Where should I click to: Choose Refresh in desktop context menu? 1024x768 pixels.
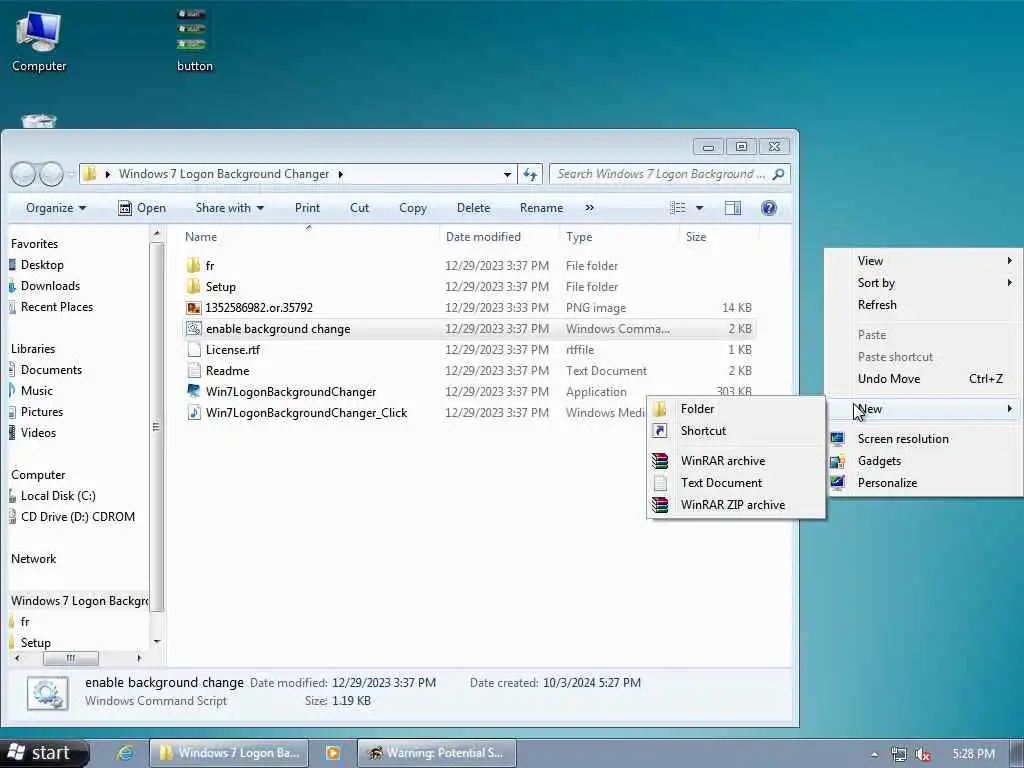point(923,305)
